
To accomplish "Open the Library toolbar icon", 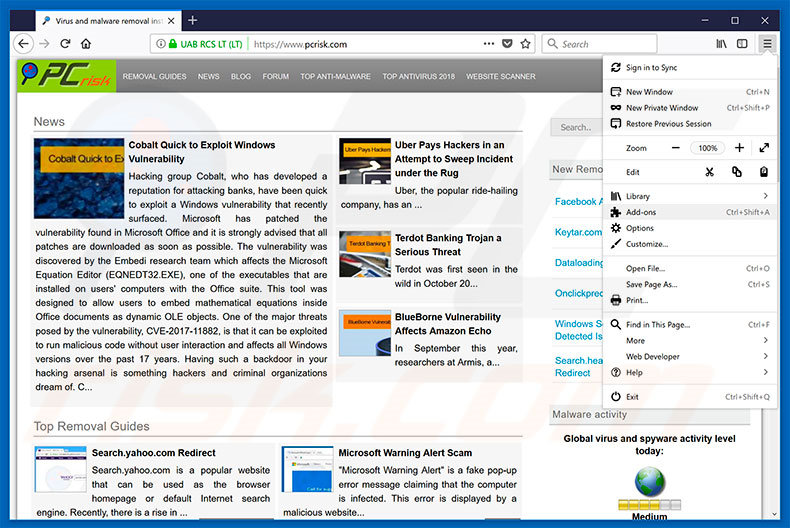I will 721,44.
